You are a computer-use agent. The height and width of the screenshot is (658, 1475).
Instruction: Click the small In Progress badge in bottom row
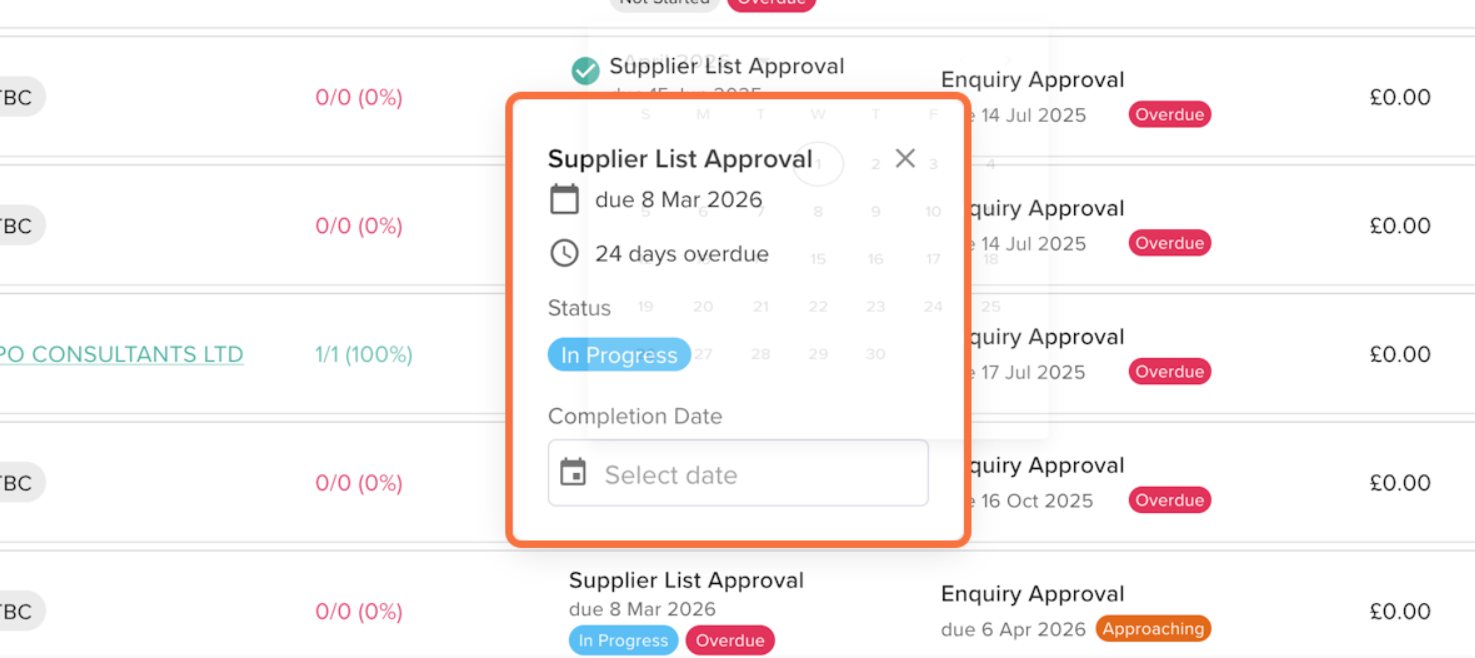coord(623,641)
